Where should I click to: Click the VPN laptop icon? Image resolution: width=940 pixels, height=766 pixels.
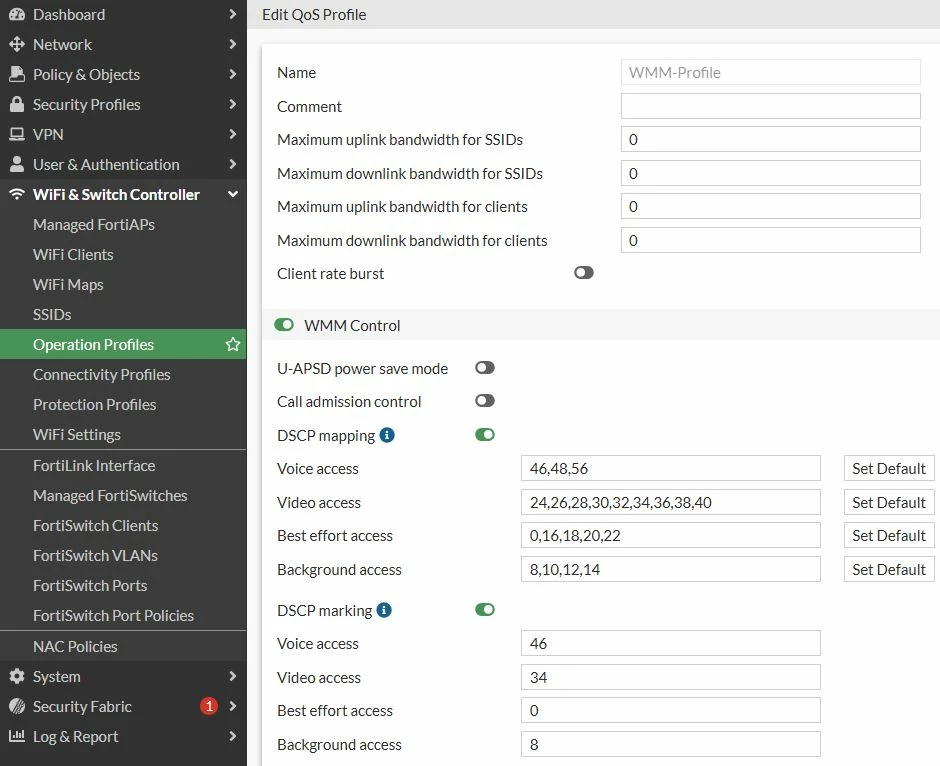pos(17,134)
